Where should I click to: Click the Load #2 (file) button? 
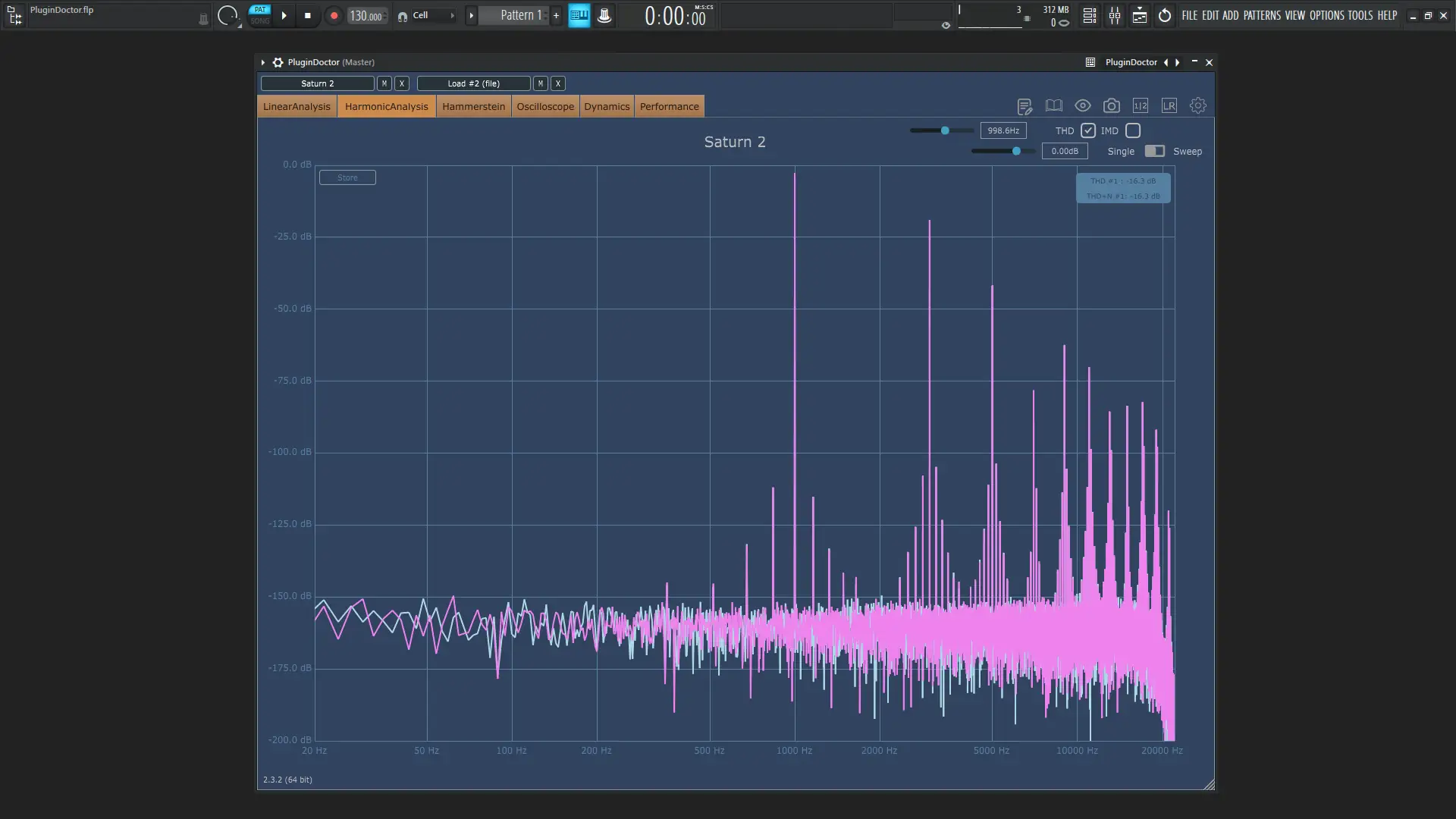point(473,83)
